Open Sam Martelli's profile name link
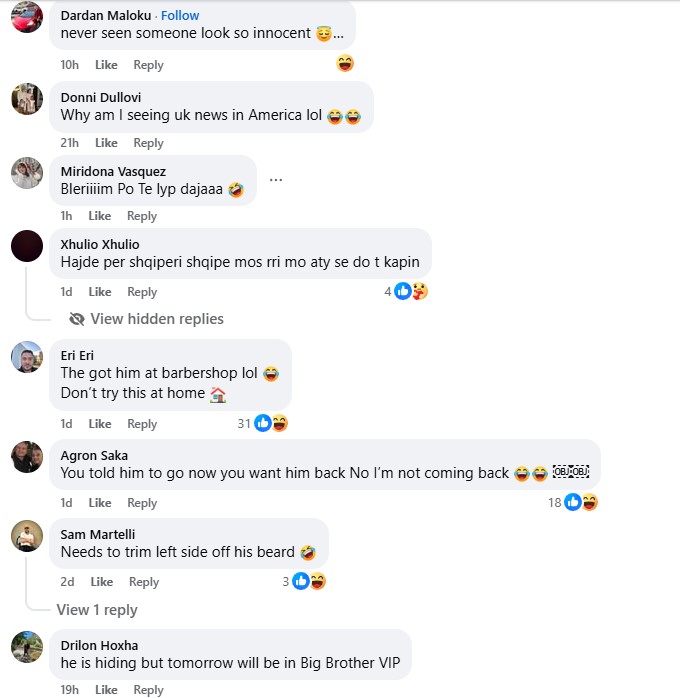This screenshot has height=698, width=680. point(98,535)
